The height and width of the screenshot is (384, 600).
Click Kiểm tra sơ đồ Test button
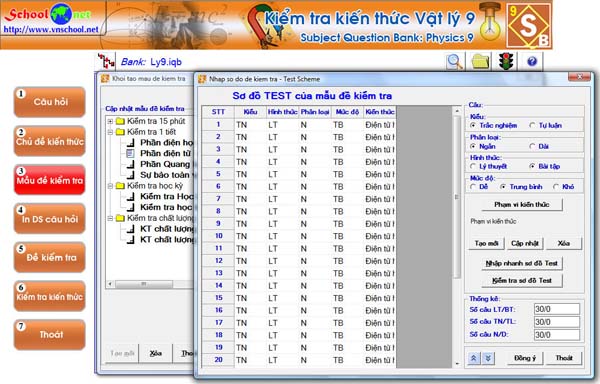522,280
